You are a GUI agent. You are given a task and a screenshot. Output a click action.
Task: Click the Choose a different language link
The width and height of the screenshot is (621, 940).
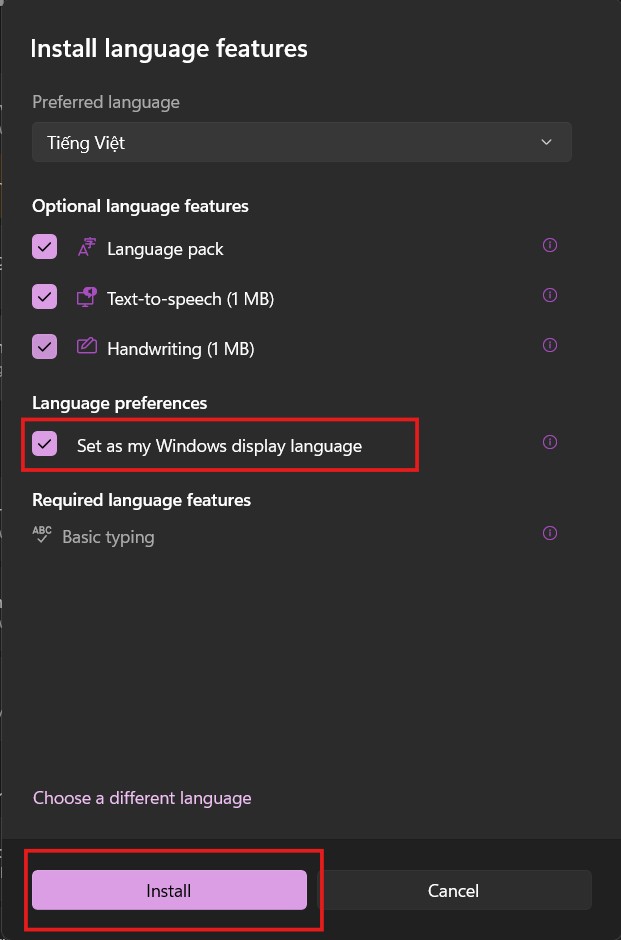click(x=142, y=799)
